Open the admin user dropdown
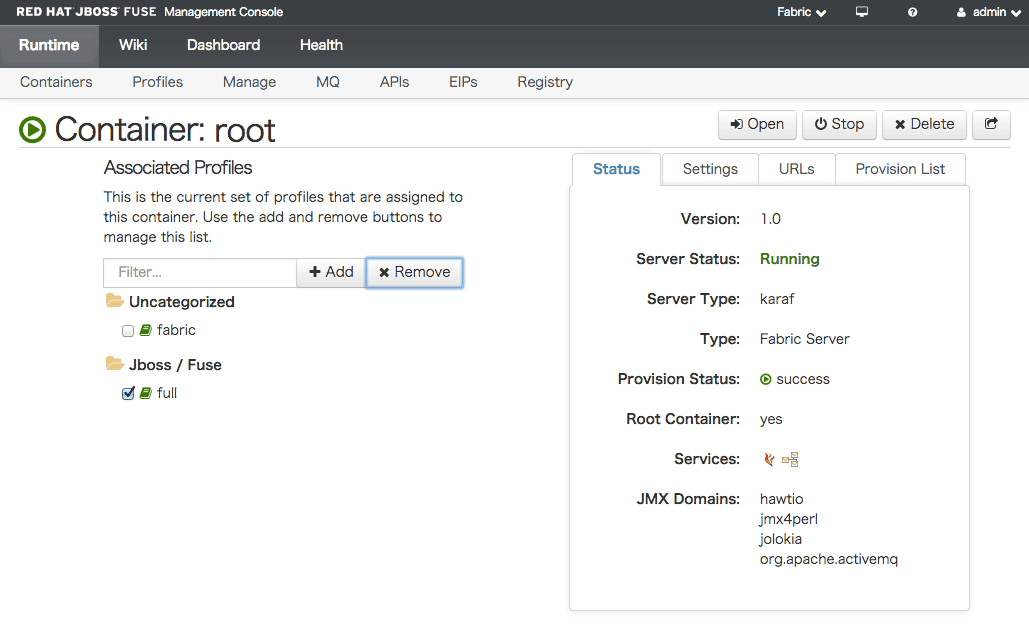1029x626 pixels. click(988, 12)
